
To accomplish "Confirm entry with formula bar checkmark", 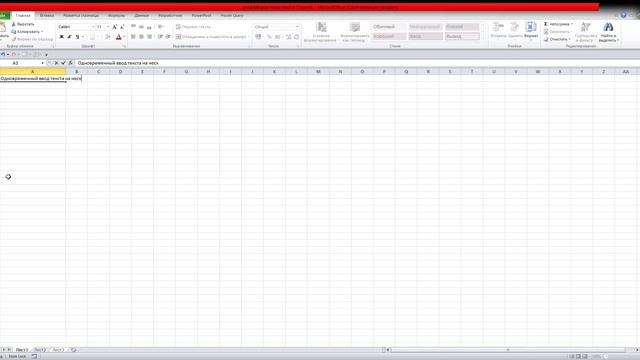I will [63, 63].
